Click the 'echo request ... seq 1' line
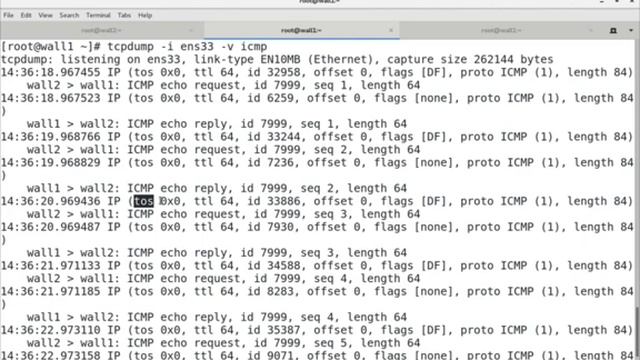Viewport: 640px width, 360px height. [x=223, y=85]
